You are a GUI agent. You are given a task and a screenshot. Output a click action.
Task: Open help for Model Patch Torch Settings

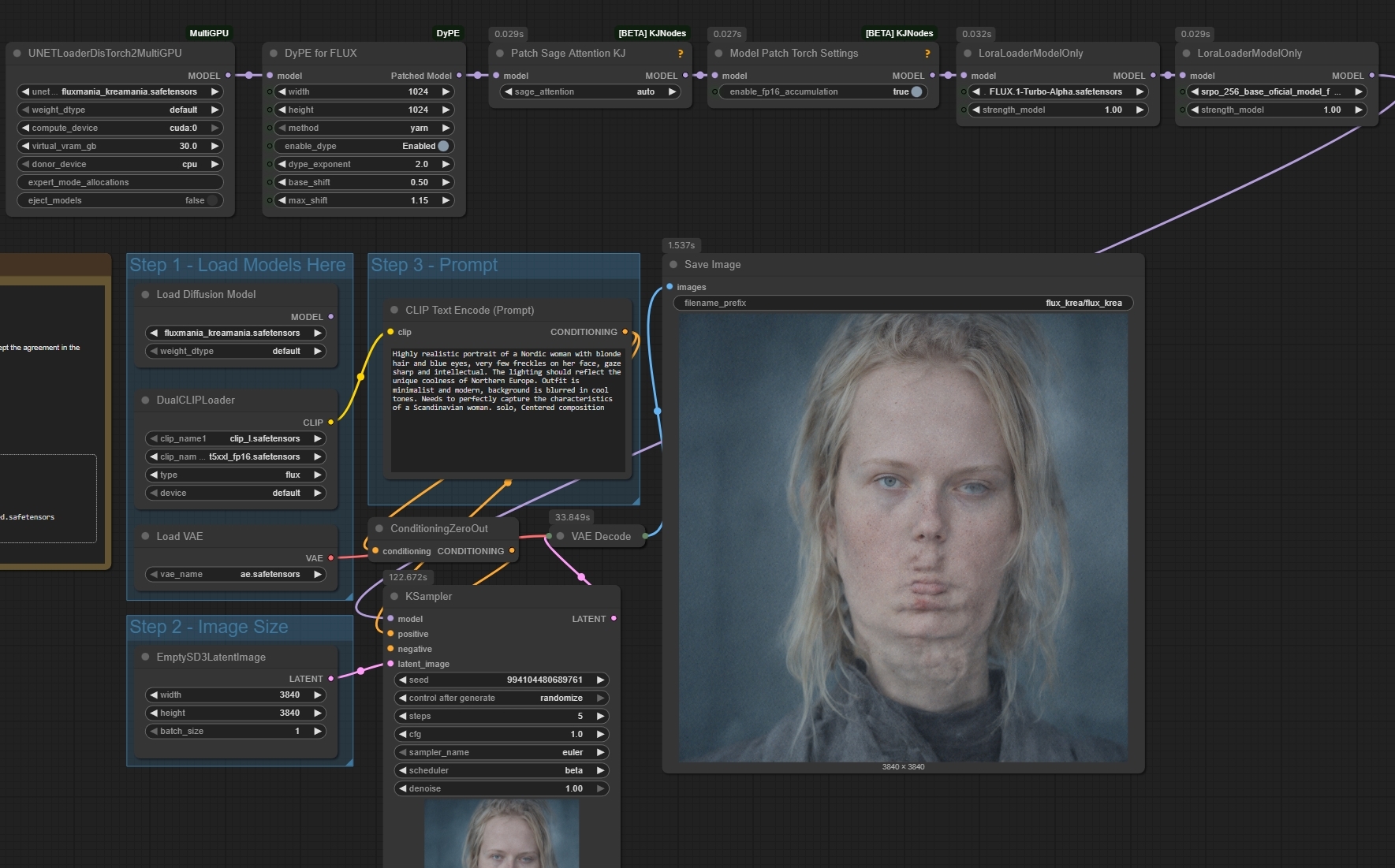(x=927, y=54)
